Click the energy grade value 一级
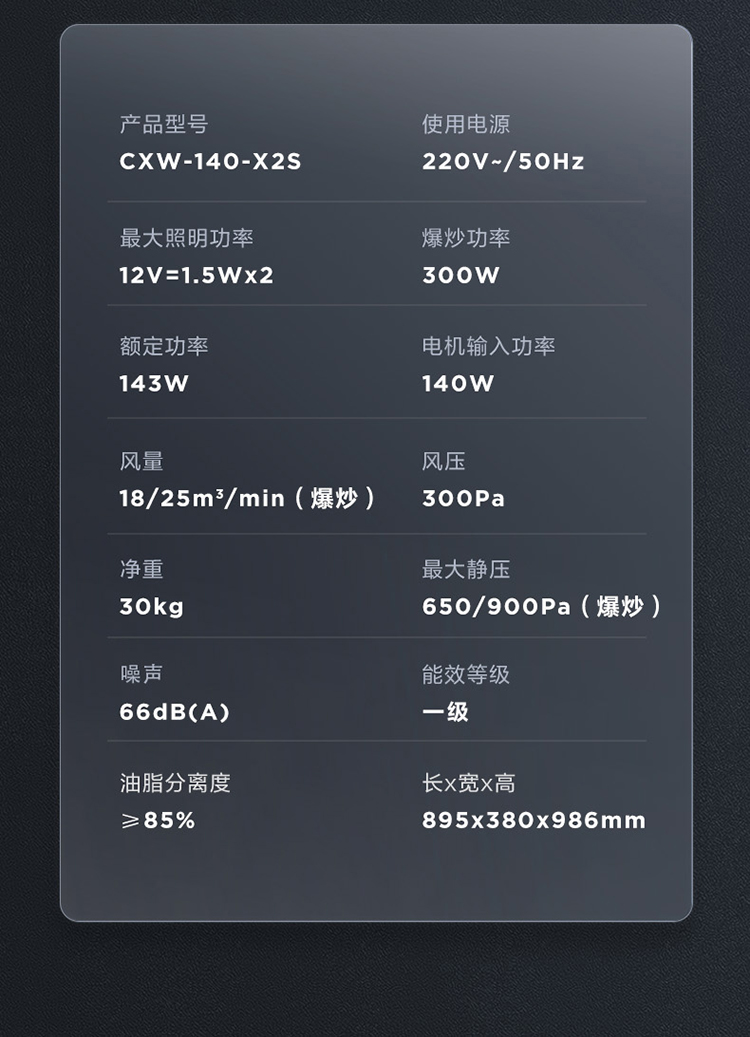Viewport: 750px width, 1037px height. tap(445, 712)
